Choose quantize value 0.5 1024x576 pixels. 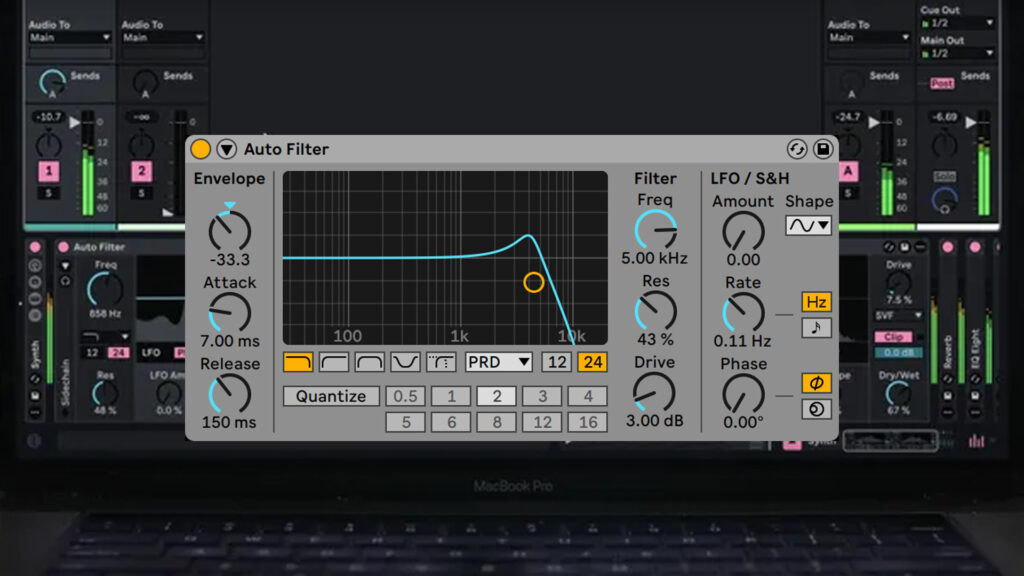pos(405,396)
